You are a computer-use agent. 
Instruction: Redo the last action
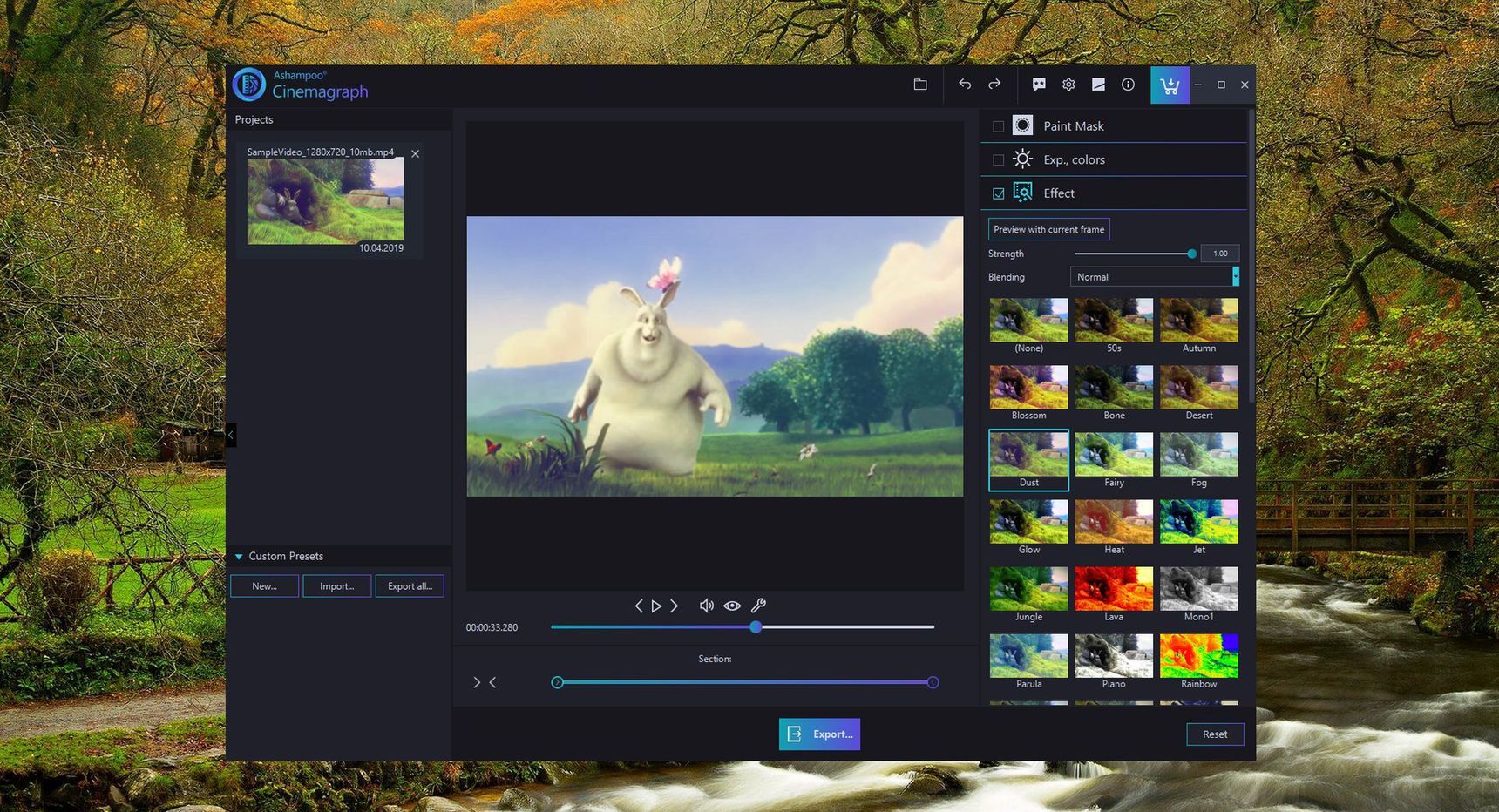click(x=994, y=85)
